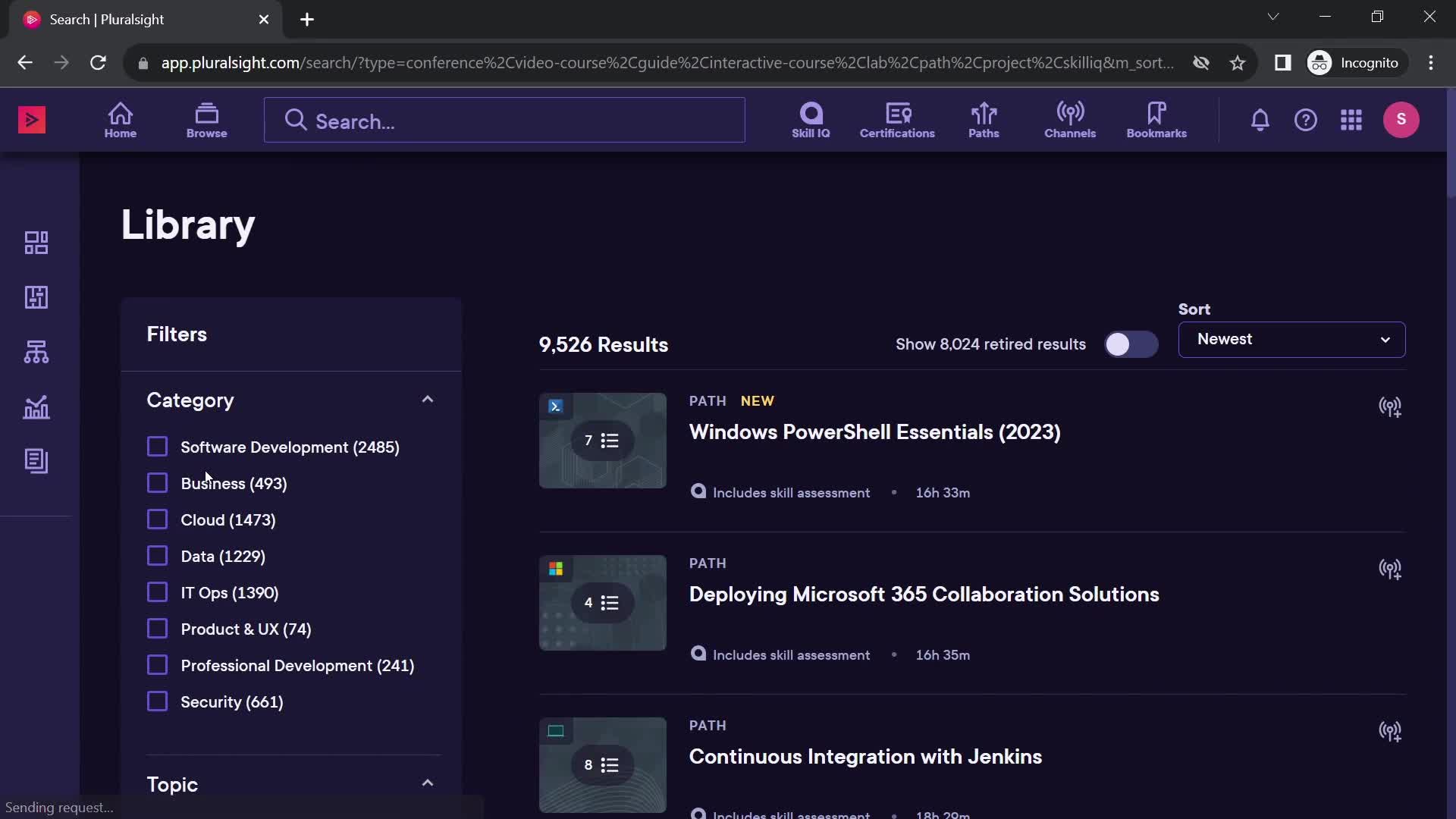Toggle show retired results switch
The height and width of the screenshot is (819, 1456).
tap(1131, 344)
